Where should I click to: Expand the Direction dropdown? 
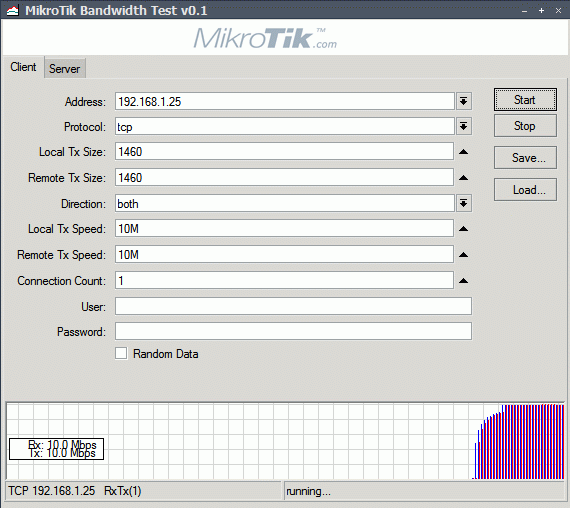tap(463, 203)
